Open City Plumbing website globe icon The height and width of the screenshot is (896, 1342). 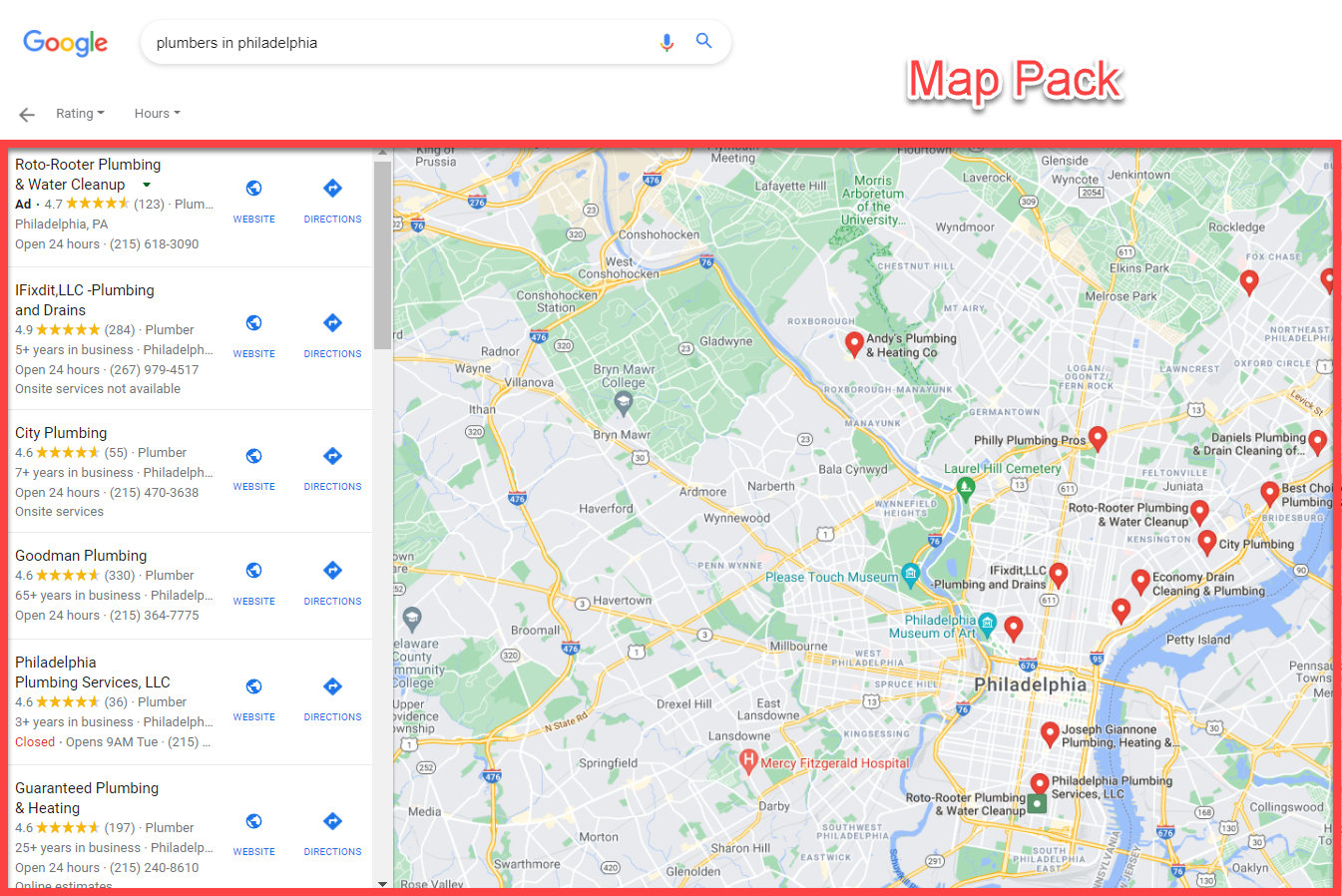click(253, 456)
